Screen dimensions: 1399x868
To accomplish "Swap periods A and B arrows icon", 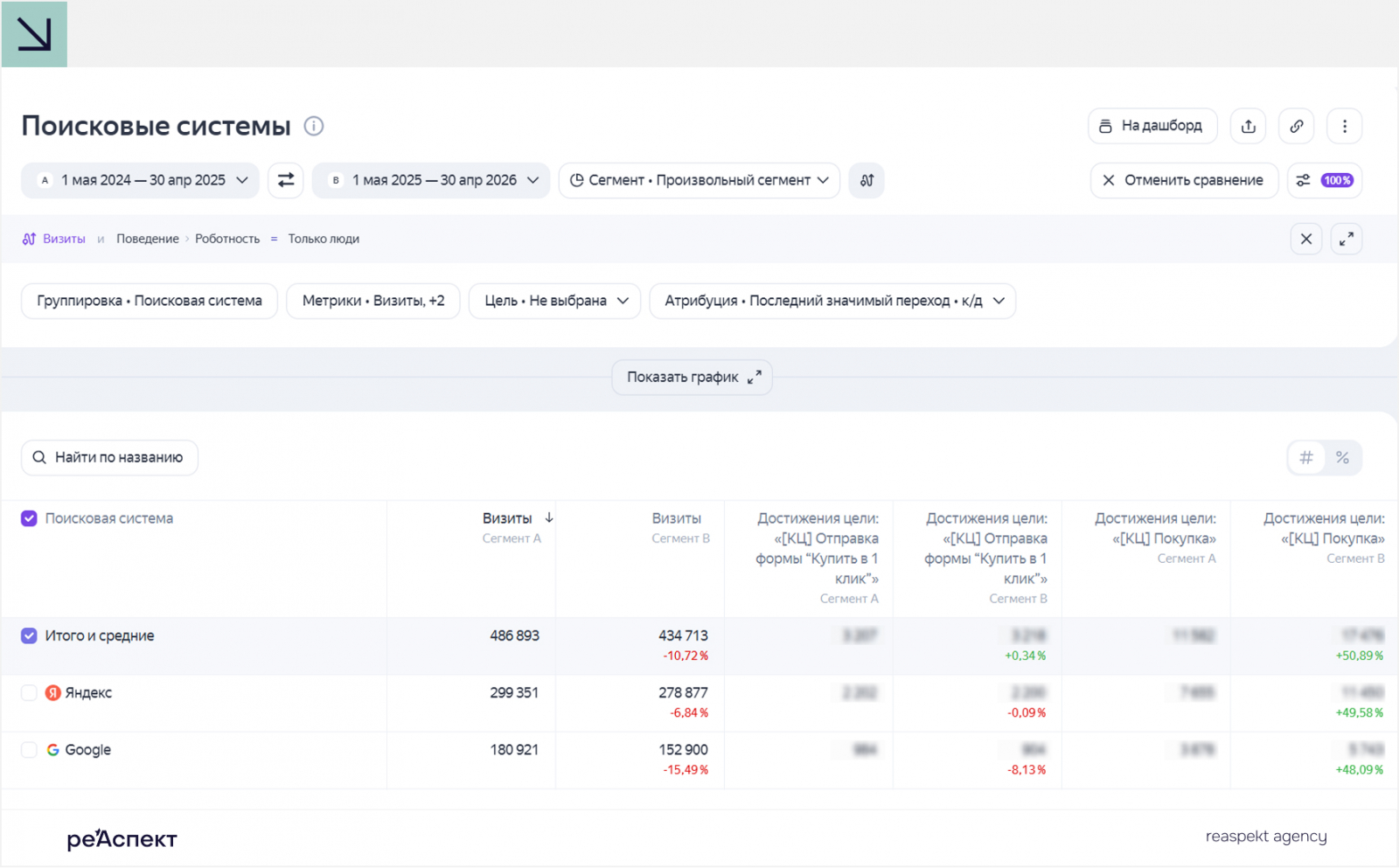I will point(286,180).
